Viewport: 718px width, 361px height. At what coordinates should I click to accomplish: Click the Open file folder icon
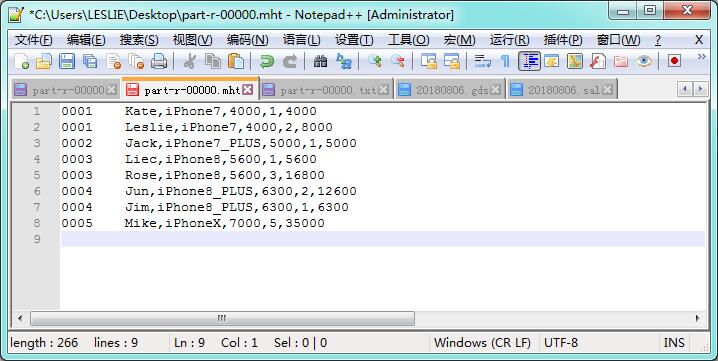click(44, 61)
